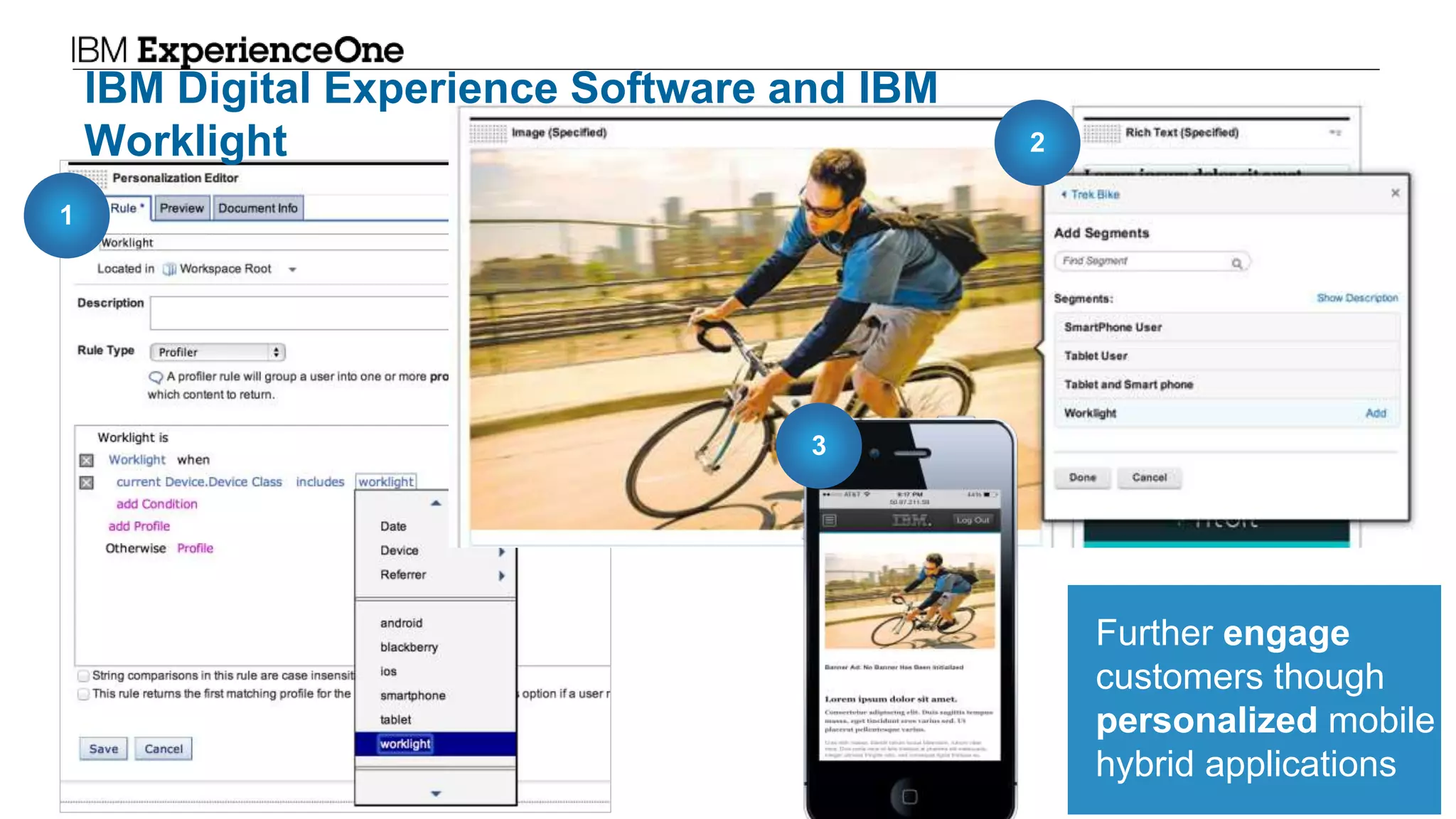Select the Tablet and Smart phone segment
Image resolution: width=1456 pixels, height=819 pixels.
(x=1227, y=385)
